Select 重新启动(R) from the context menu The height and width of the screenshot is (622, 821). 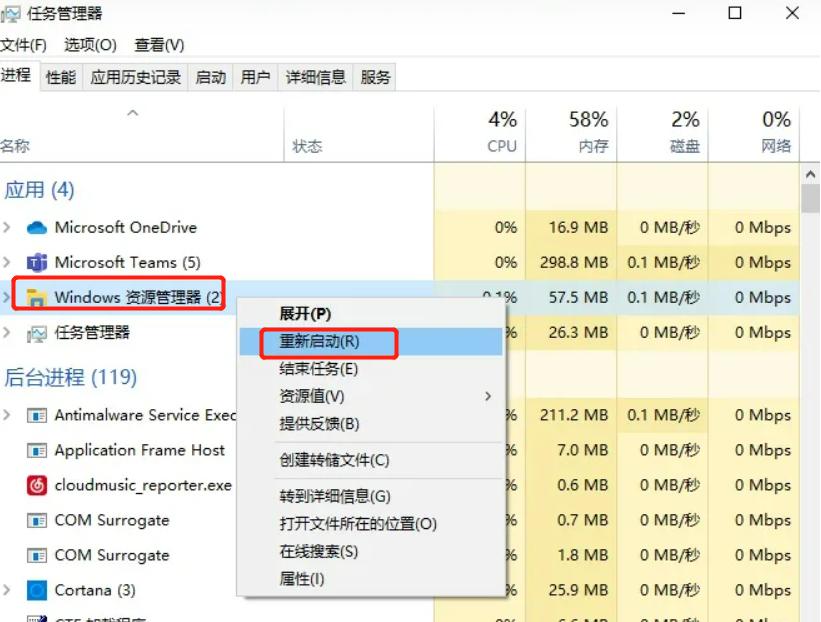320,343
